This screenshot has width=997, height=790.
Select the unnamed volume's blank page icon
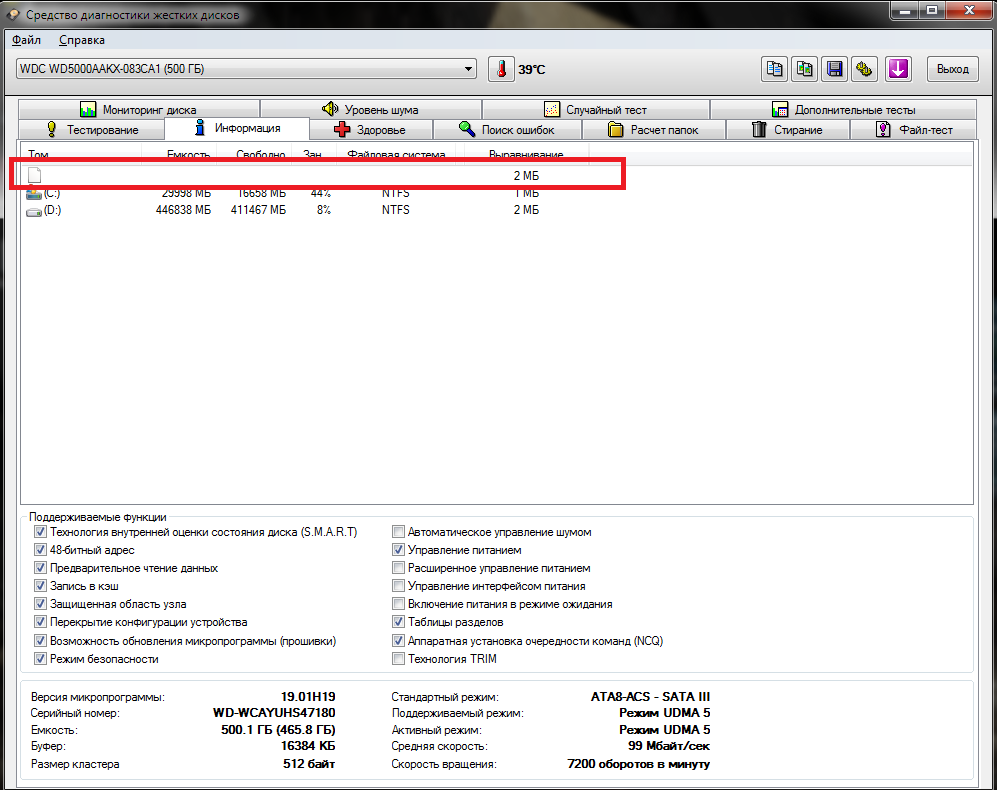coord(34,175)
